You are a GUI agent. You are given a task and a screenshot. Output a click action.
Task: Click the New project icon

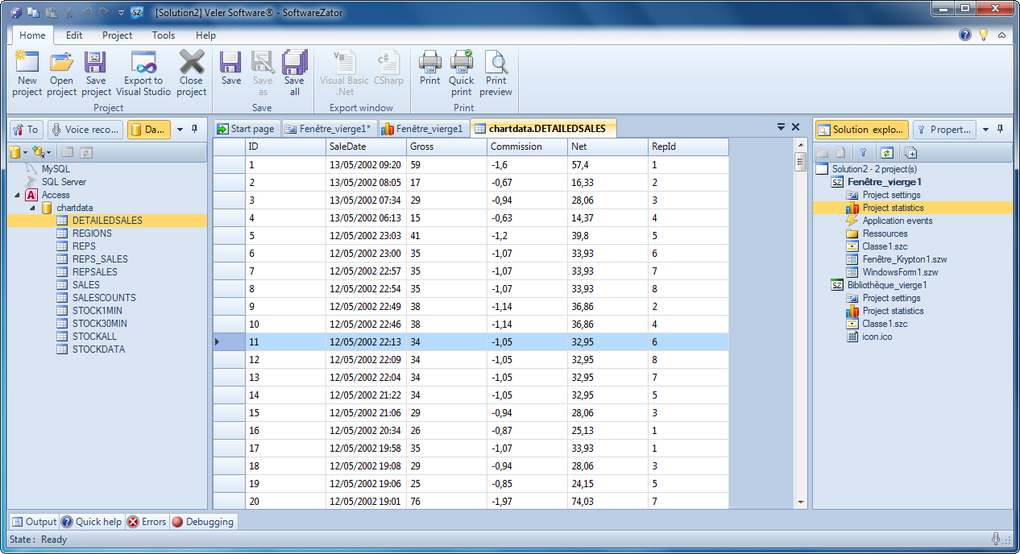27,73
